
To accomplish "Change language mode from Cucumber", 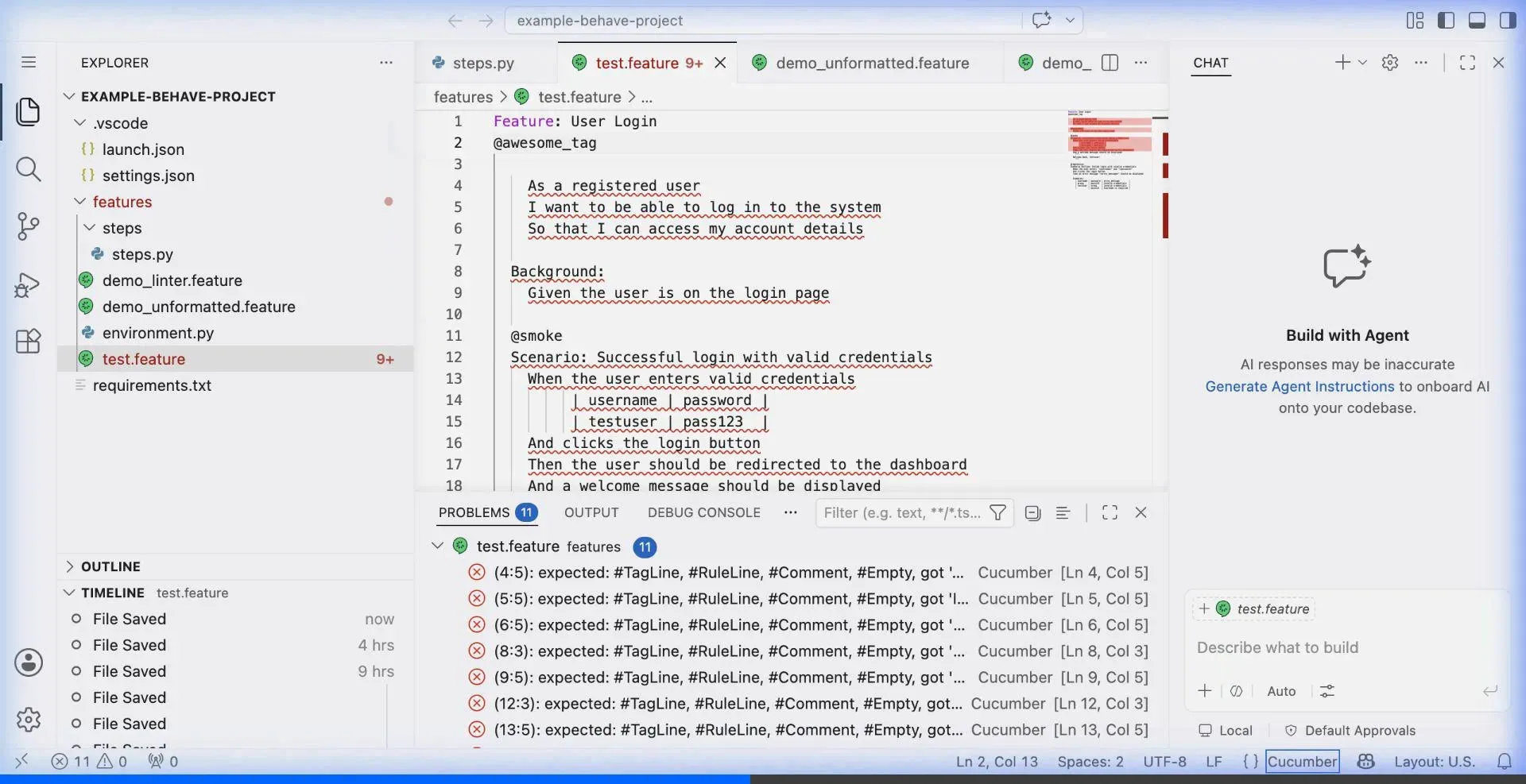I will click(1302, 762).
